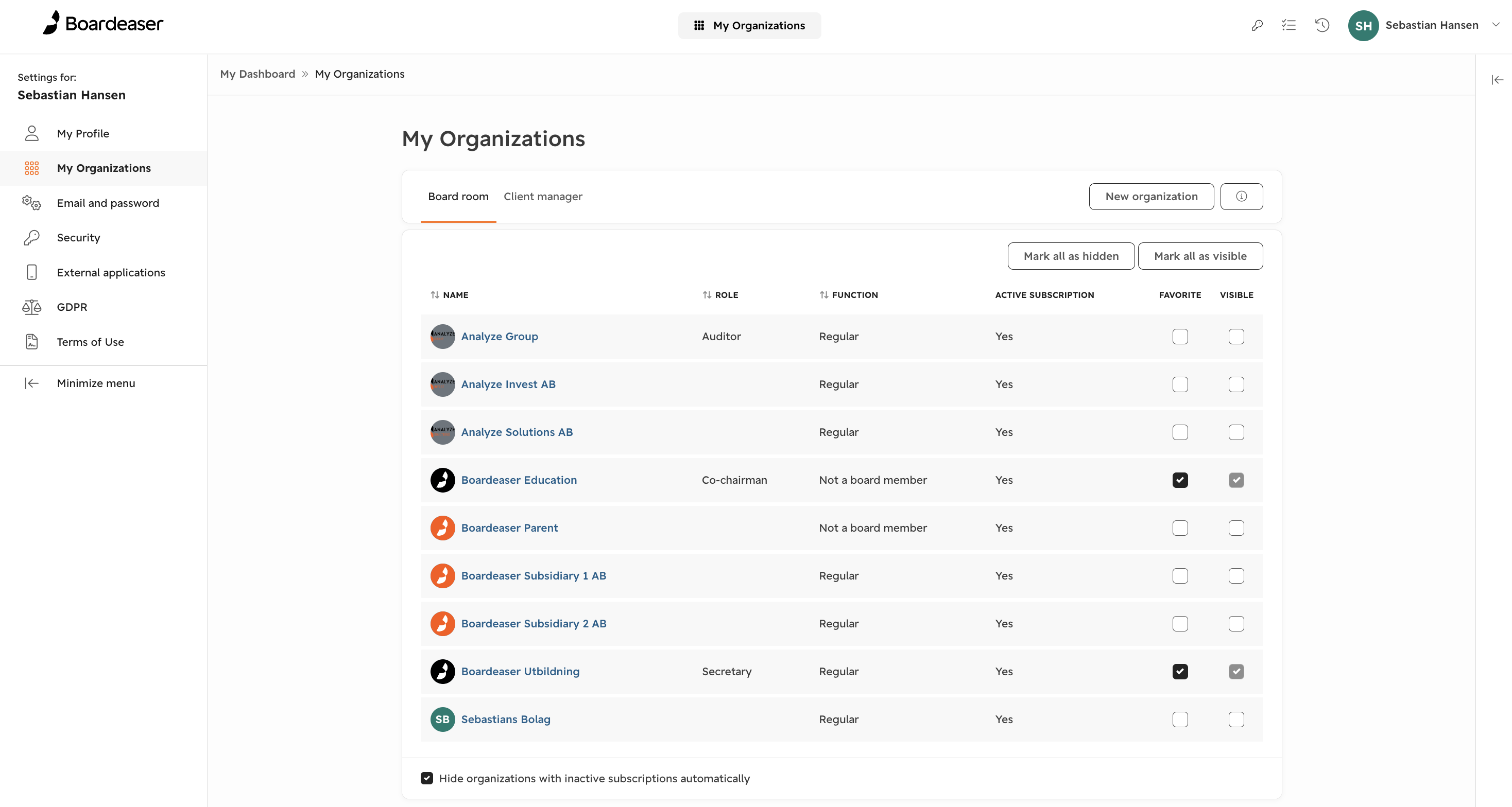Open the Boardeaser Parent organization link
Screen dimensions: 1512x807
509,528
